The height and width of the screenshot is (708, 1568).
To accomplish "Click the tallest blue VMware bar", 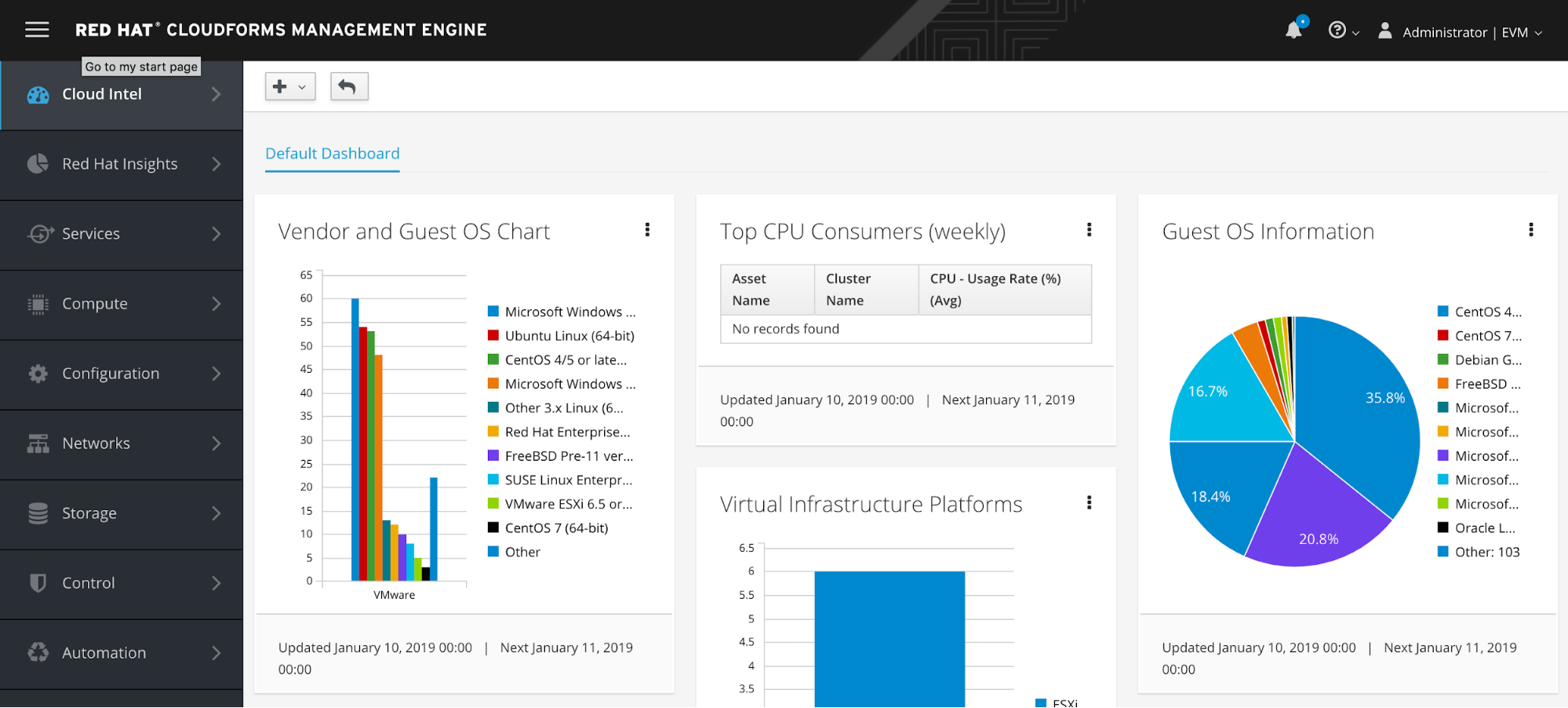I will coord(355,440).
